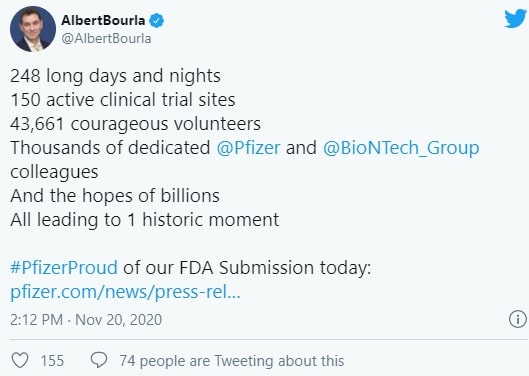529x376 pixels.
Task: Click the @AlbertBourla handle
Action: (x=106, y=38)
